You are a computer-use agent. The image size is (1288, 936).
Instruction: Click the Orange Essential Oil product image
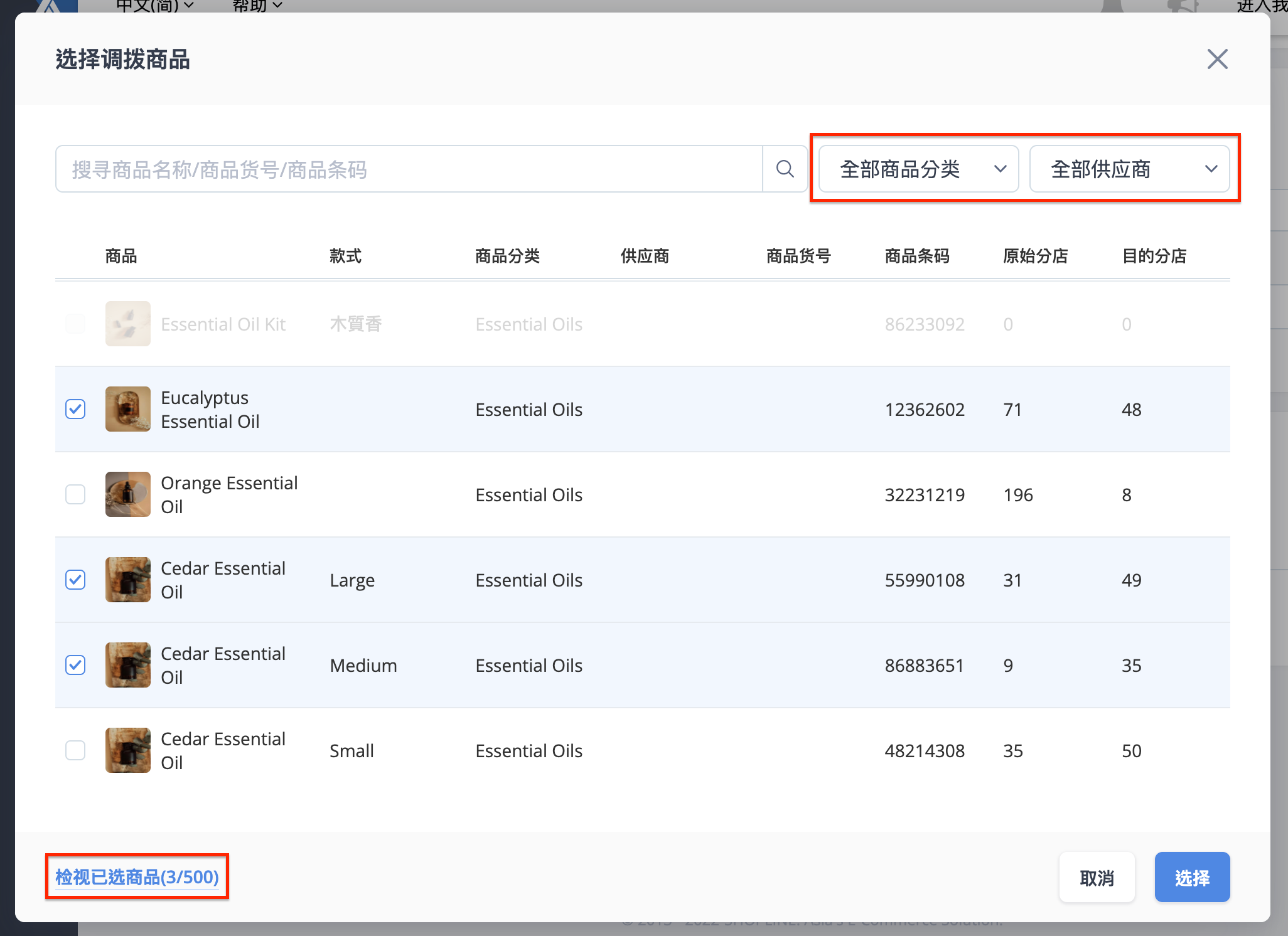128,494
